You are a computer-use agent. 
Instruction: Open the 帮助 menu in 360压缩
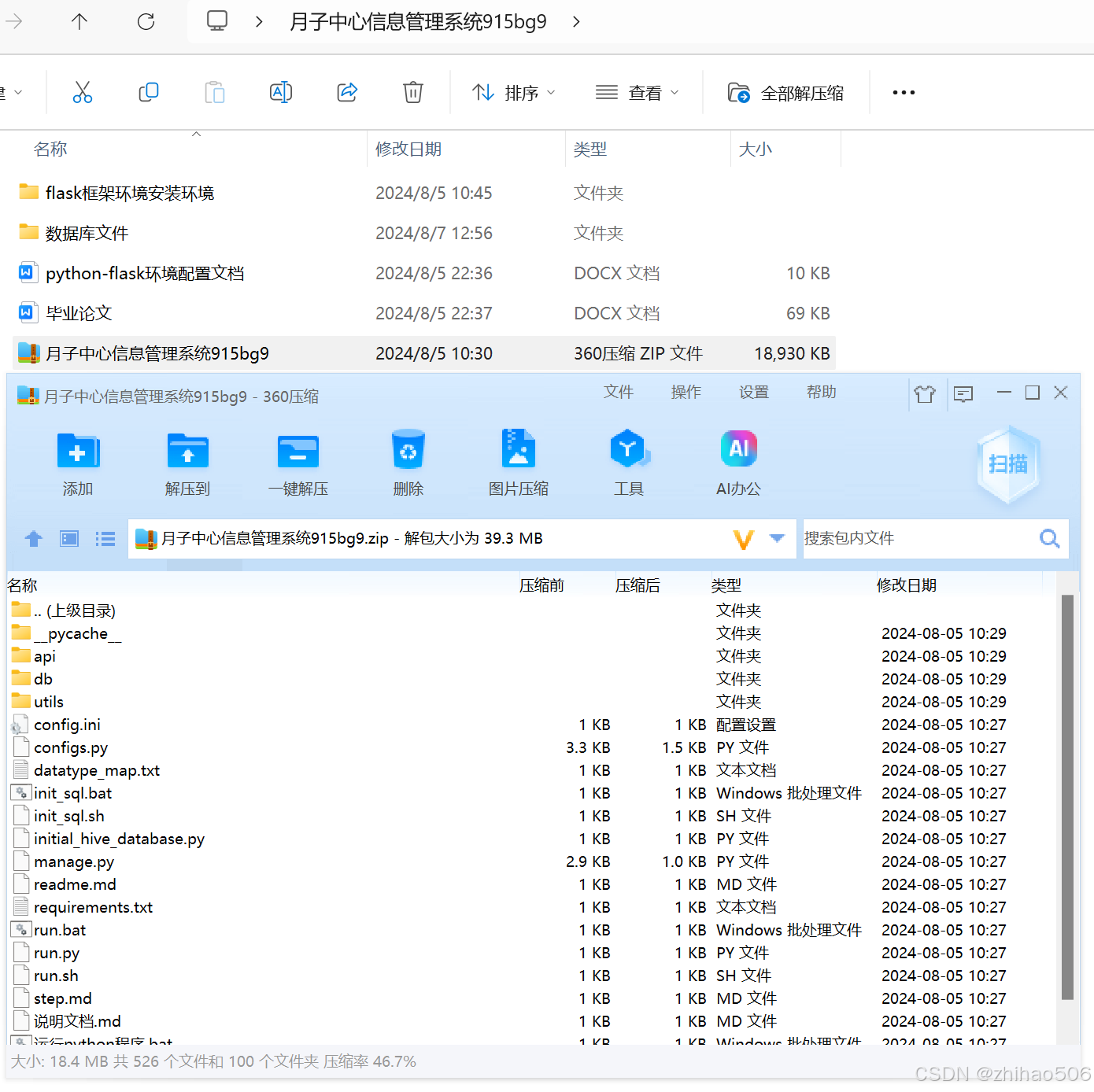tap(822, 392)
